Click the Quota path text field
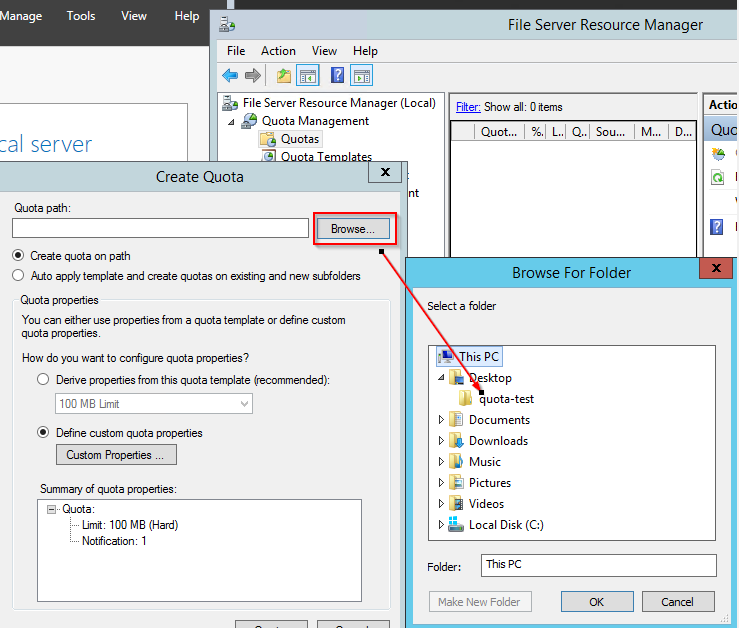Image resolution: width=739 pixels, height=628 pixels. [160, 228]
